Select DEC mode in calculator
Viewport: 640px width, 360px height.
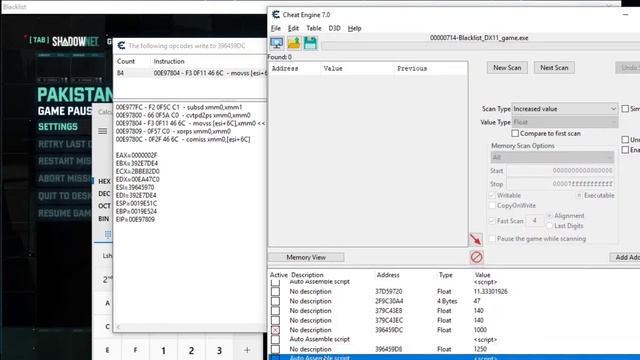pos(104,193)
